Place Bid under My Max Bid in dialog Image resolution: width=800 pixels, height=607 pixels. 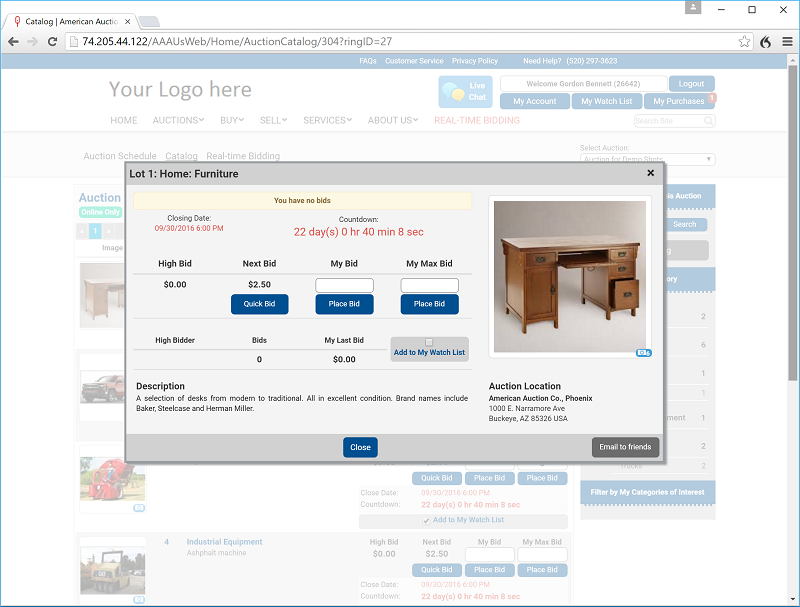[430, 304]
